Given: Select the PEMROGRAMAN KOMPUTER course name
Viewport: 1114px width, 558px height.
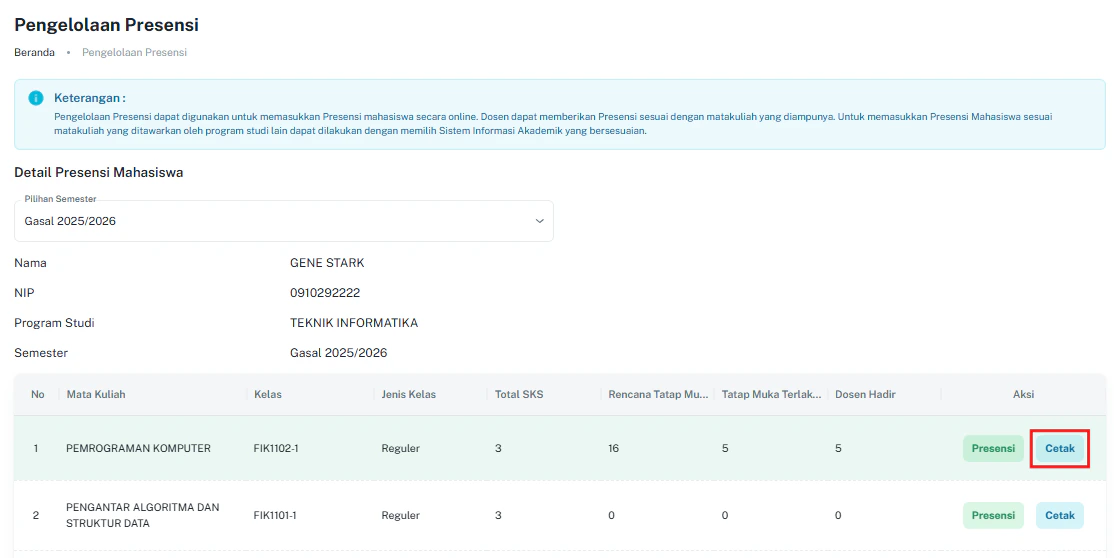Looking at the screenshot, I should (x=139, y=449).
